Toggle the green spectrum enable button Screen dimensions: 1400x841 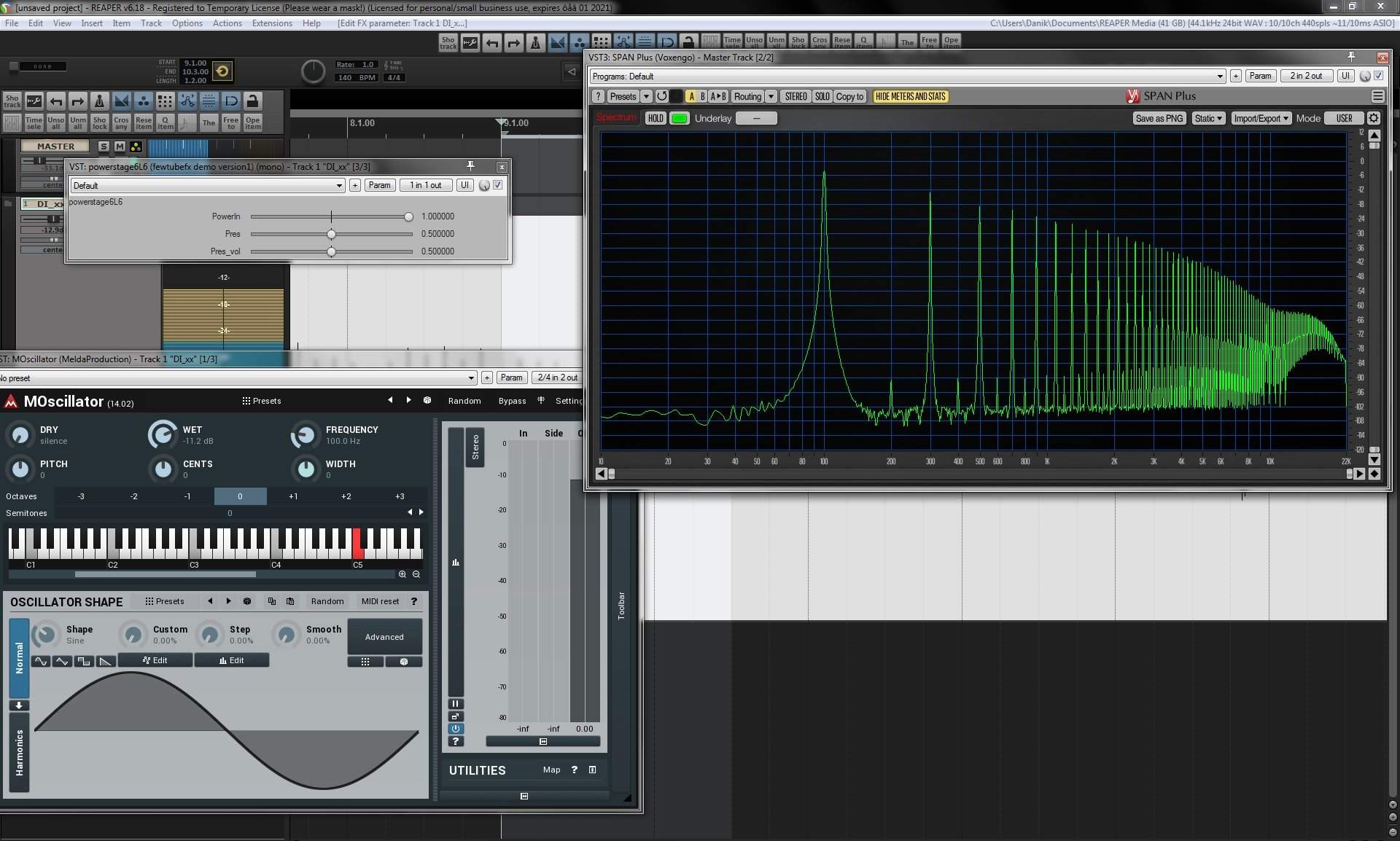point(680,118)
